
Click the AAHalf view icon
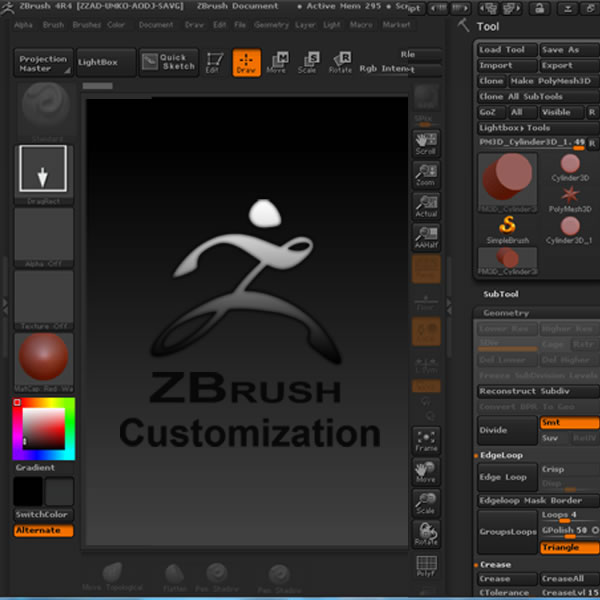tap(426, 238)
